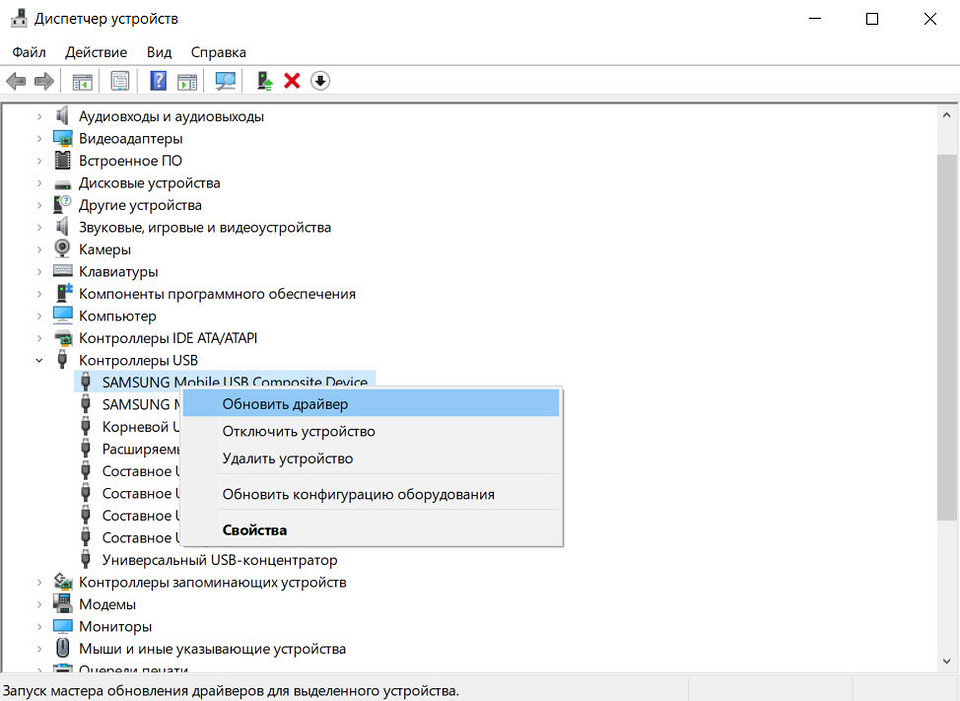The width and height of the screenshot is (960, 701).
Task: Open the Действие menu
Action: 96,52
